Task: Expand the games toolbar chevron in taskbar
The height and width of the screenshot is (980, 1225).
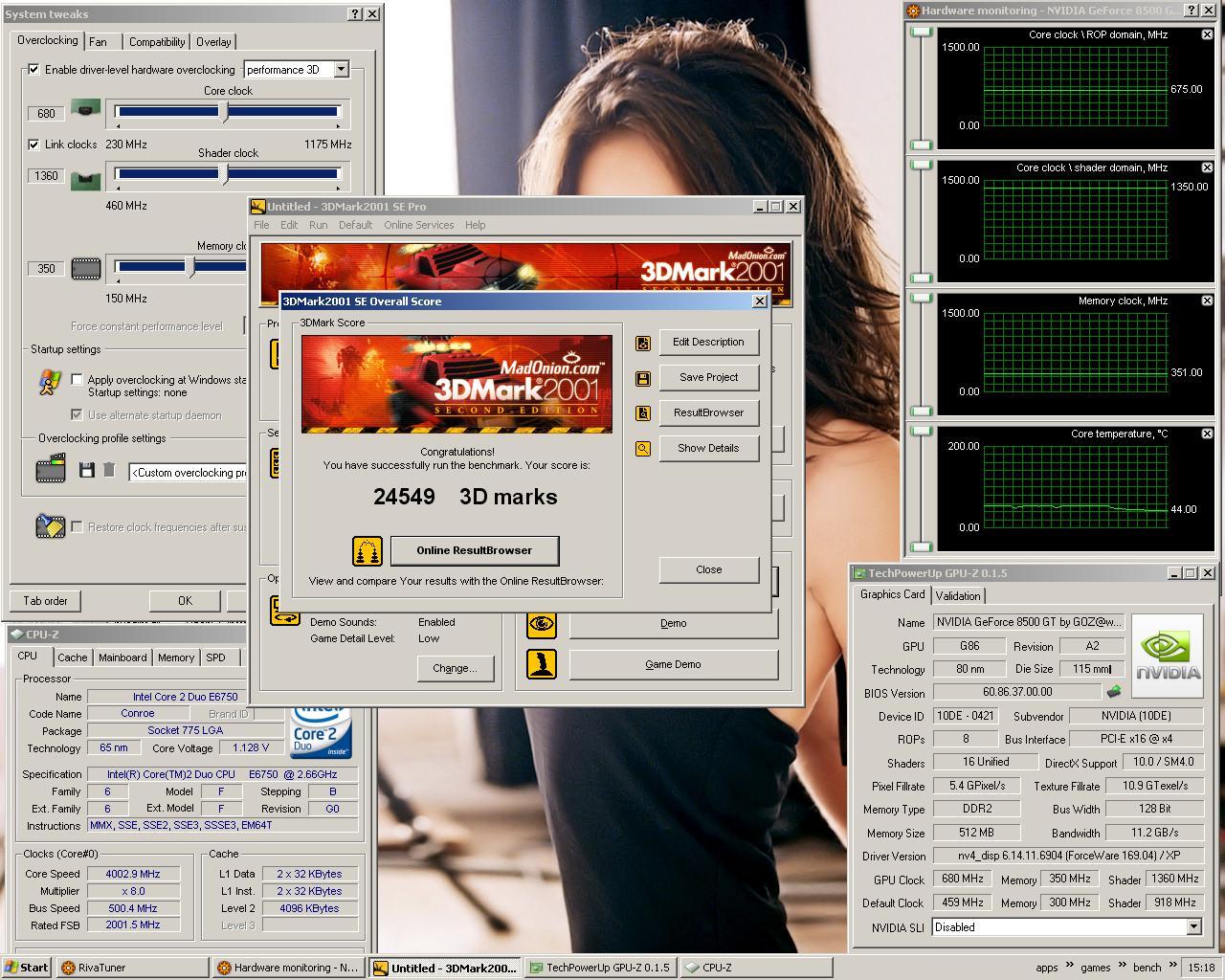Action: coord(1122,966)
